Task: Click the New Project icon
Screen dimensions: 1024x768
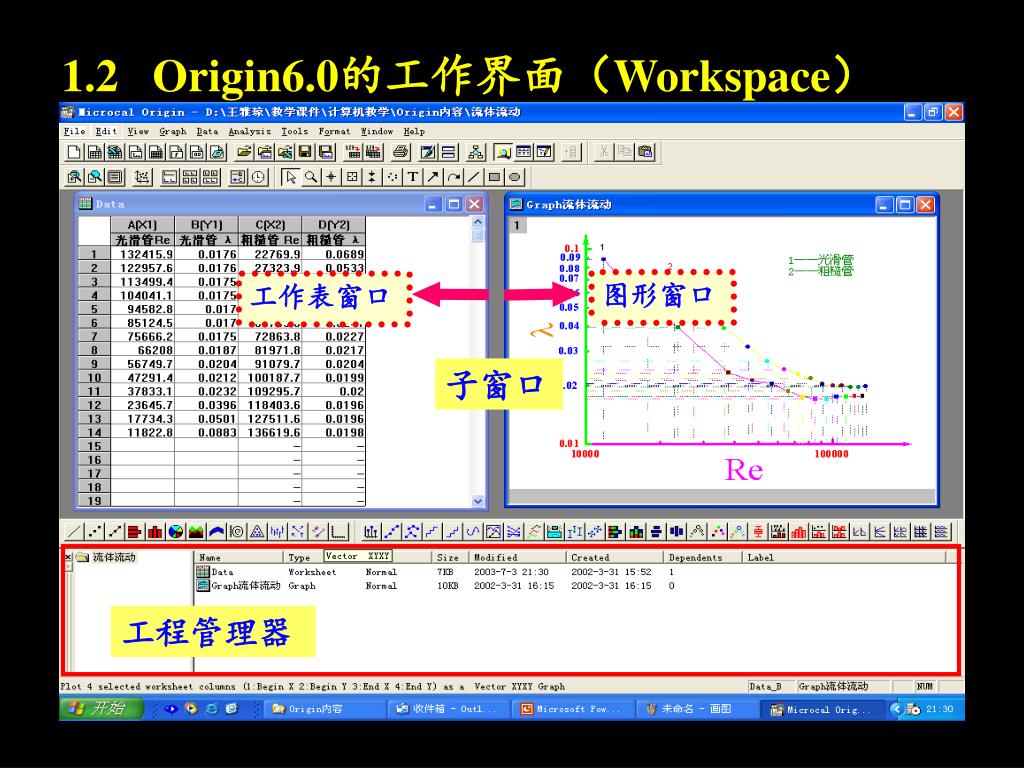Action: point(74,152)
